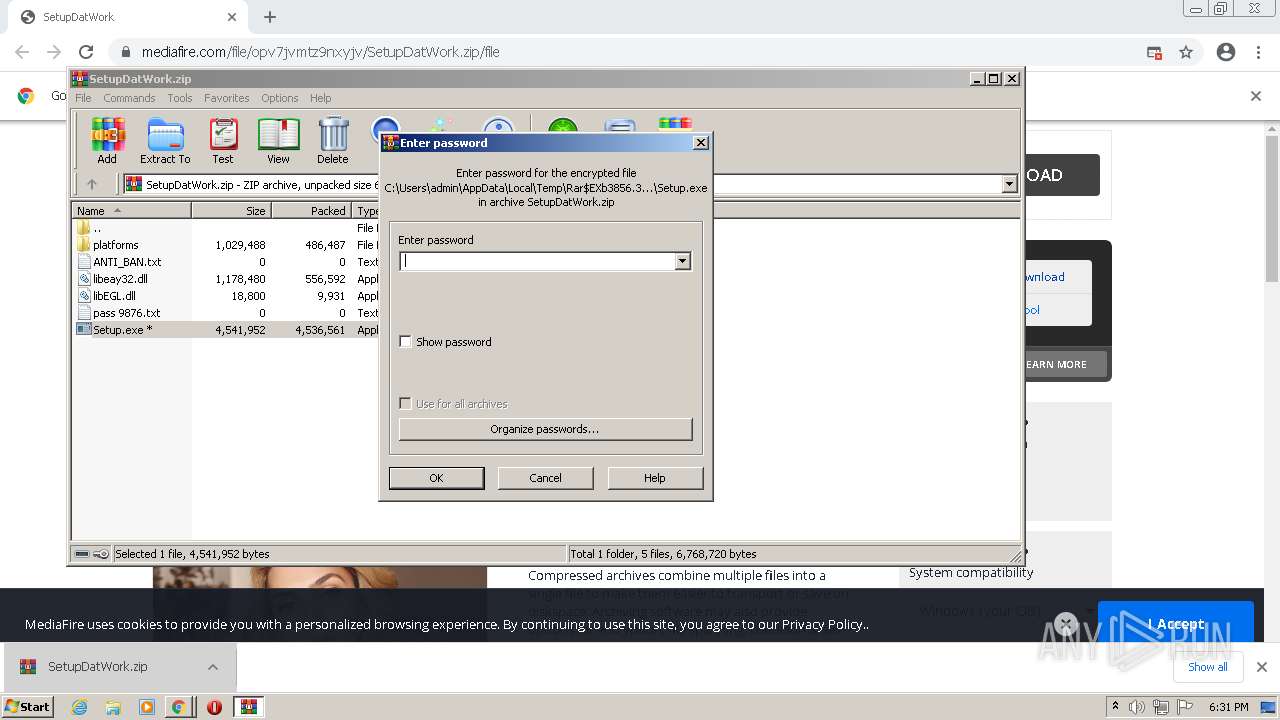The image size is (1280, 720).
Task: Close the Chrome downloads bar
Action: point(1262,667)
